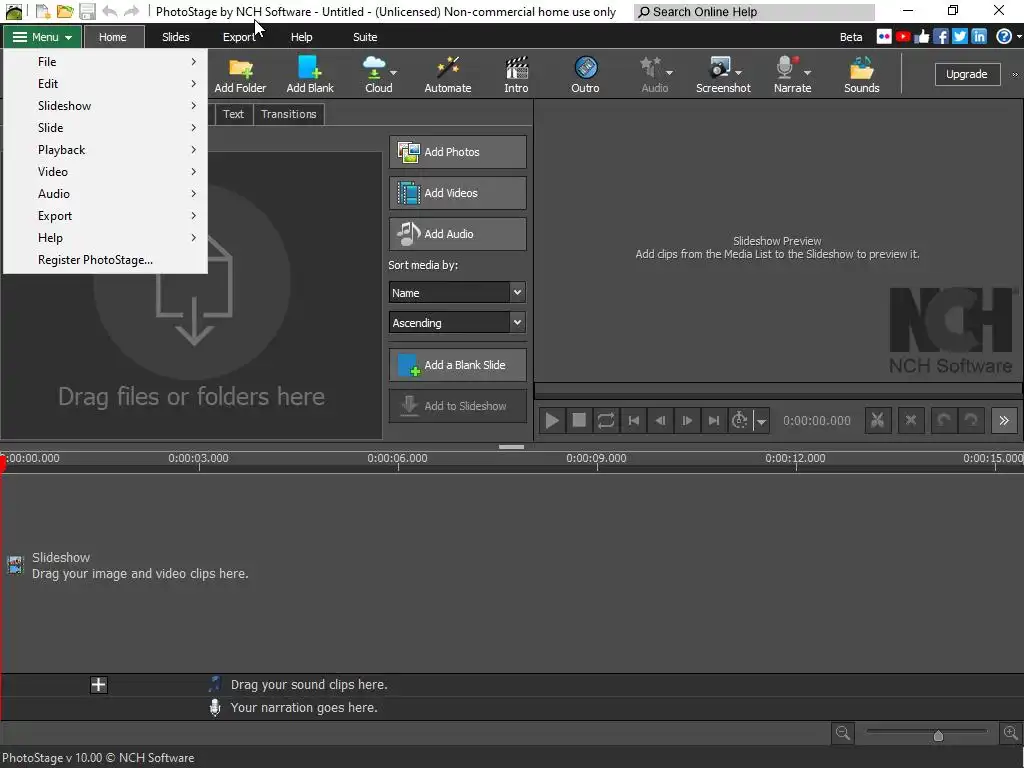Click the Add Folder toolbar icon

coord(240,75)
